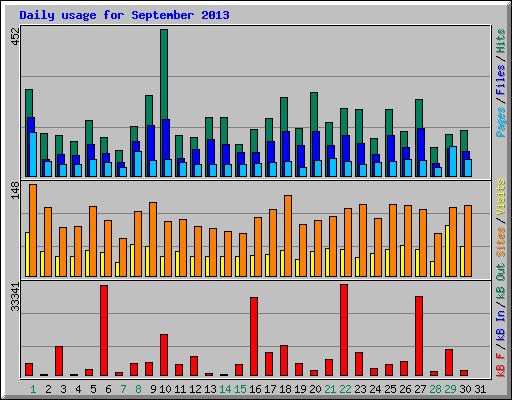This screenshot has width=512, height=400.
Task: Click the top axis value 452
Action: (x=15, y=36)
